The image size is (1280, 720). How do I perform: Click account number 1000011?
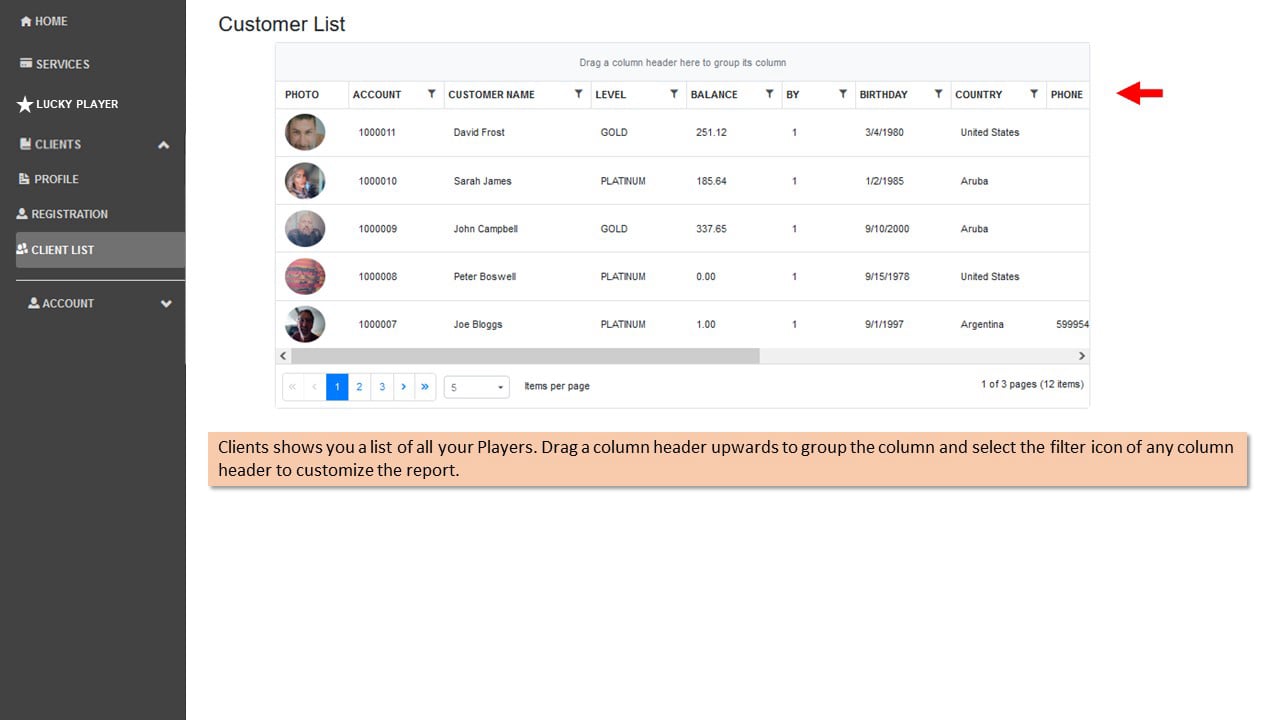[378, 132]
